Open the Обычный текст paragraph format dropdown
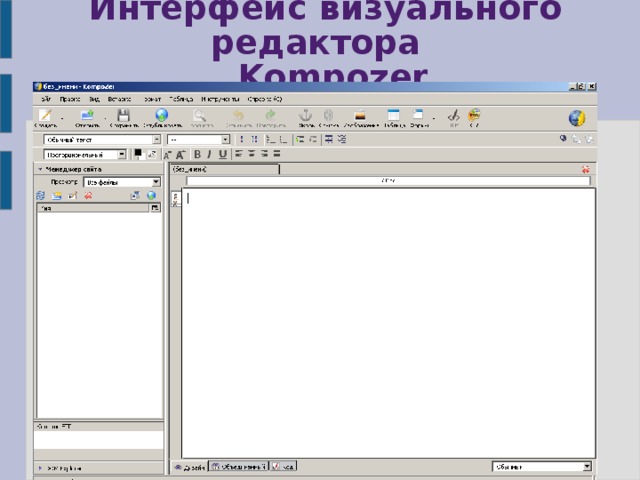 tap(102, 140)
